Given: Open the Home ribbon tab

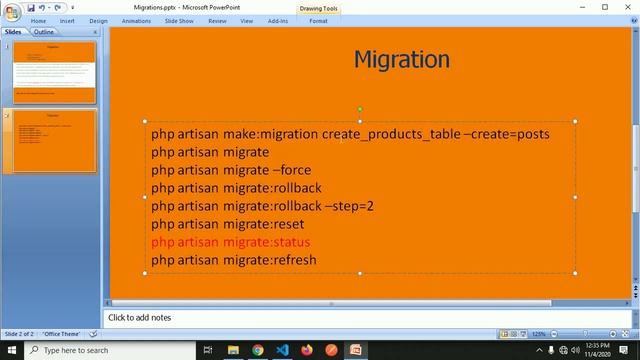Looking at the screenshot, I should tap(38, 21).
